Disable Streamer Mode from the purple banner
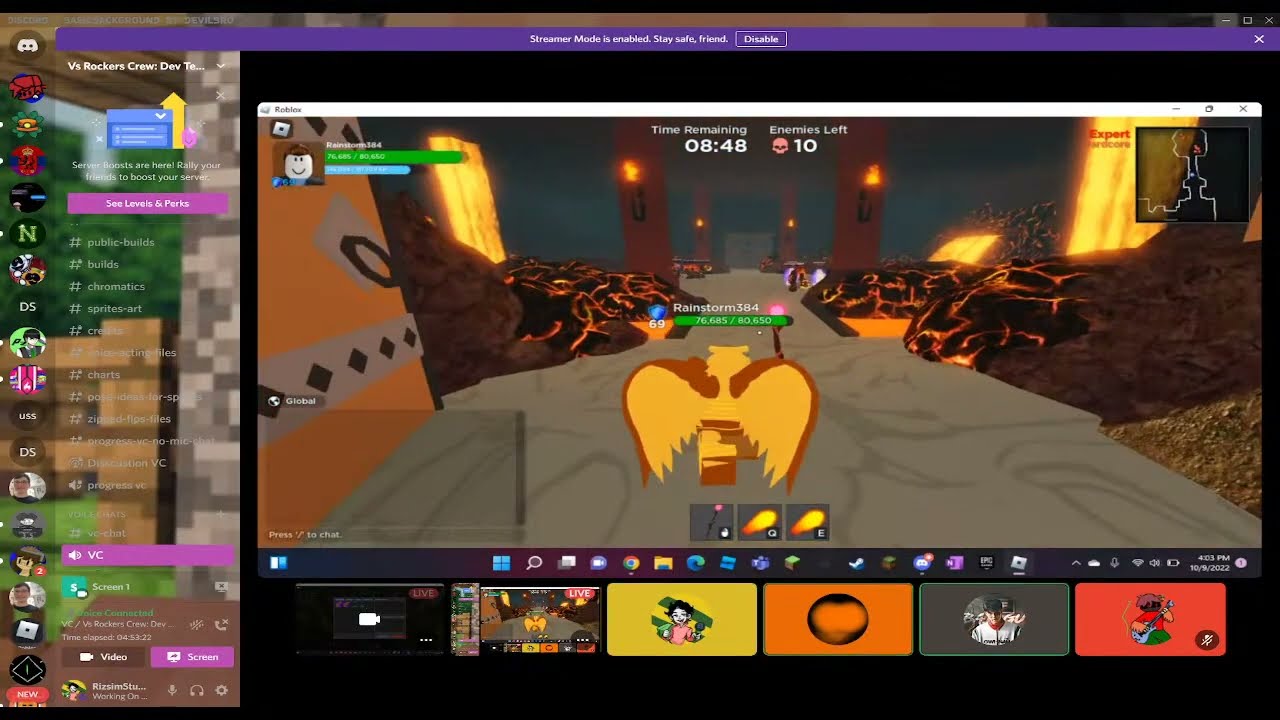 point(761,39)
